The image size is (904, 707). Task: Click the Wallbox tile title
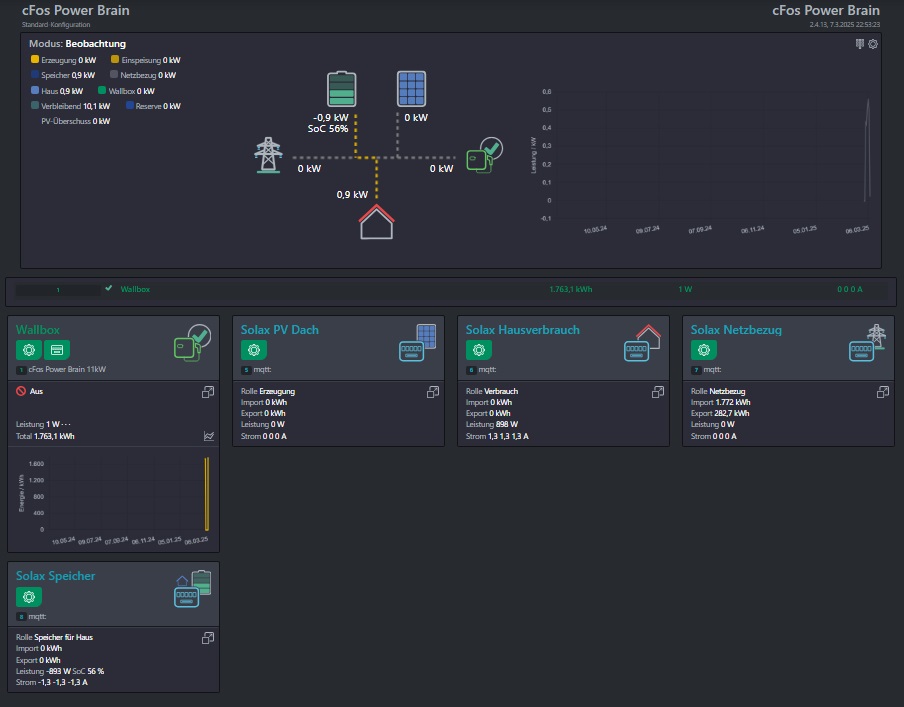point(37,330)
